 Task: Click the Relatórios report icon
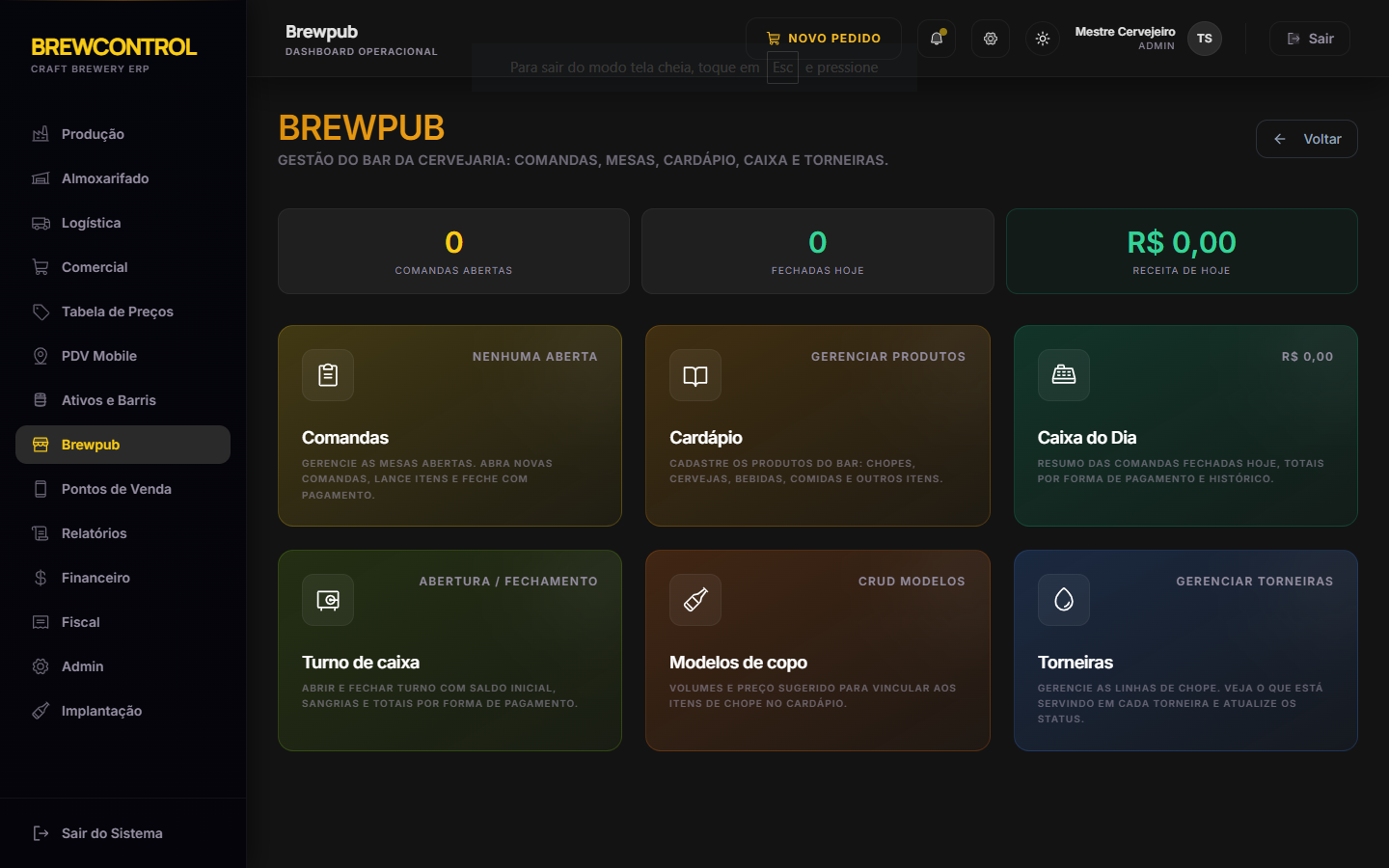click(41, 533)
